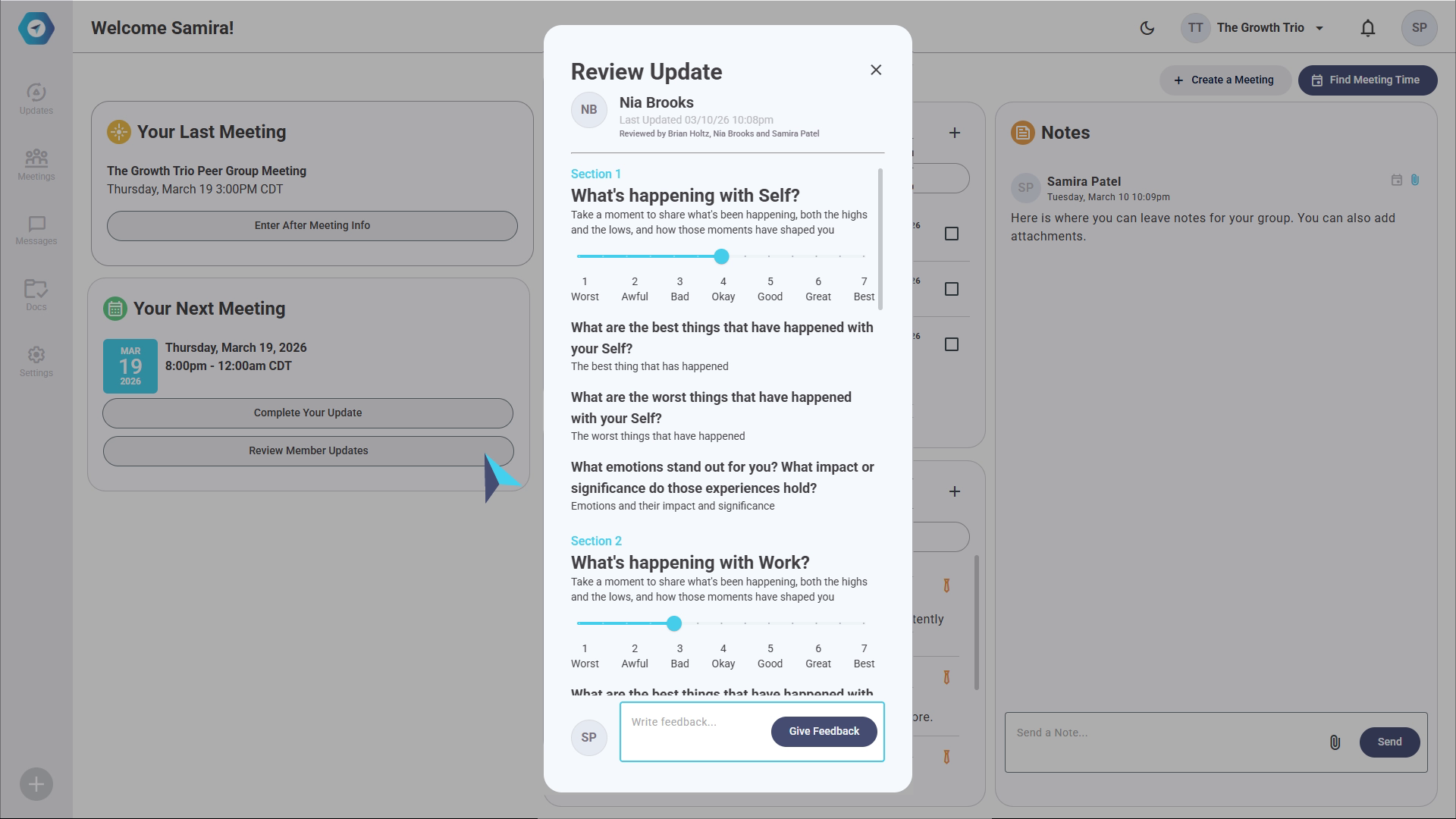1456x819 pixels.
Task: Click Find Meeting Time button
Action: click(1367, 80)
